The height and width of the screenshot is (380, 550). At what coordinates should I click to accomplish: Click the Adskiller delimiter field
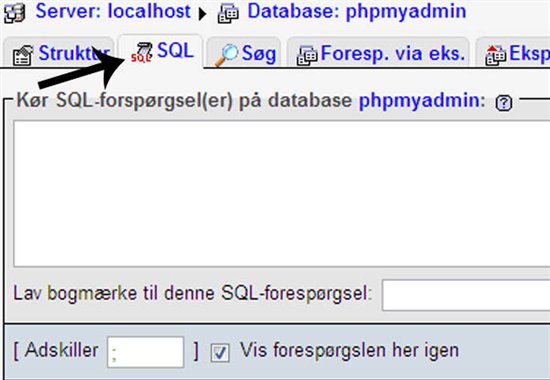point(146,352)
